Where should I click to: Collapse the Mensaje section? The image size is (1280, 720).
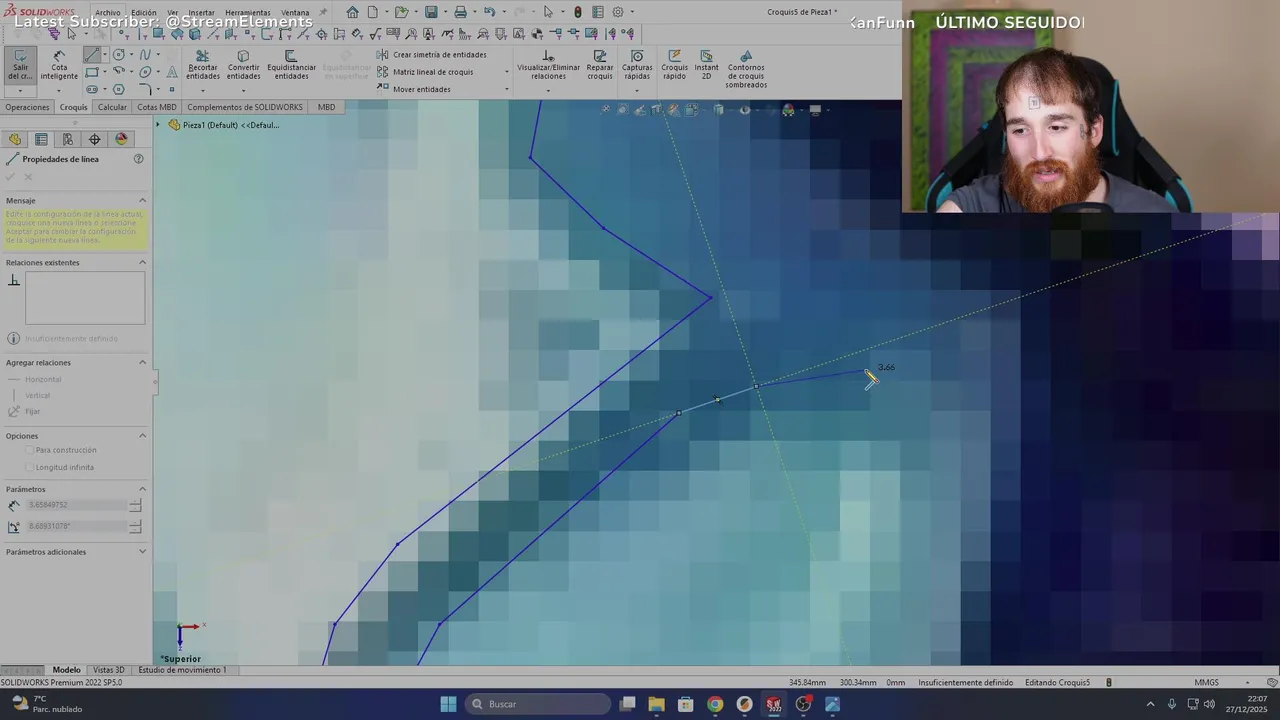[x=142, y=200]
